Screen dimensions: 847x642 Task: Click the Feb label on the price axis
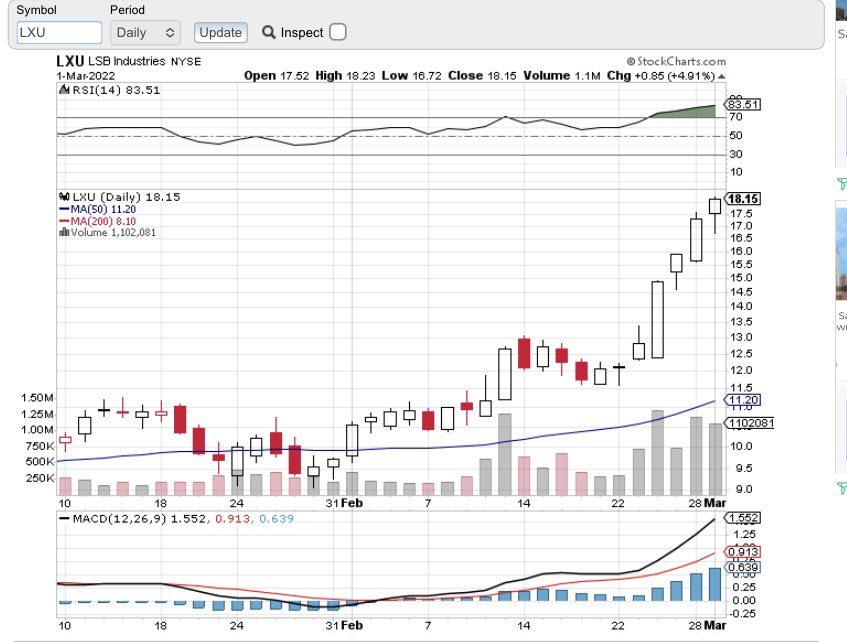(352, 503)
